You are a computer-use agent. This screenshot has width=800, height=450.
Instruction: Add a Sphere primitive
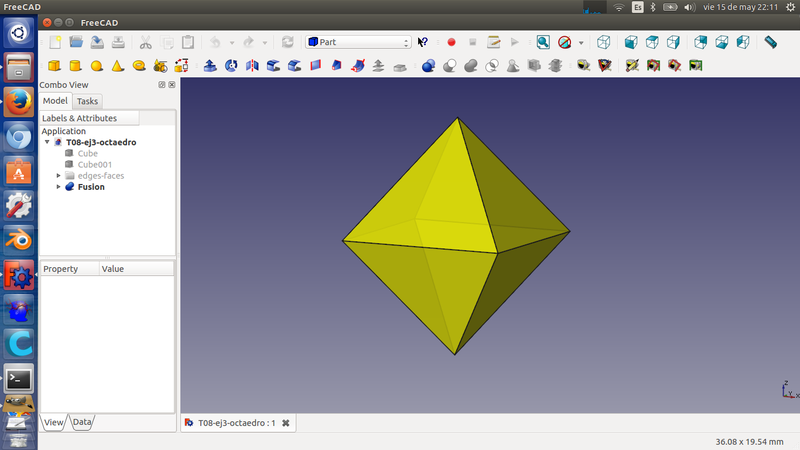coord(96,66)
